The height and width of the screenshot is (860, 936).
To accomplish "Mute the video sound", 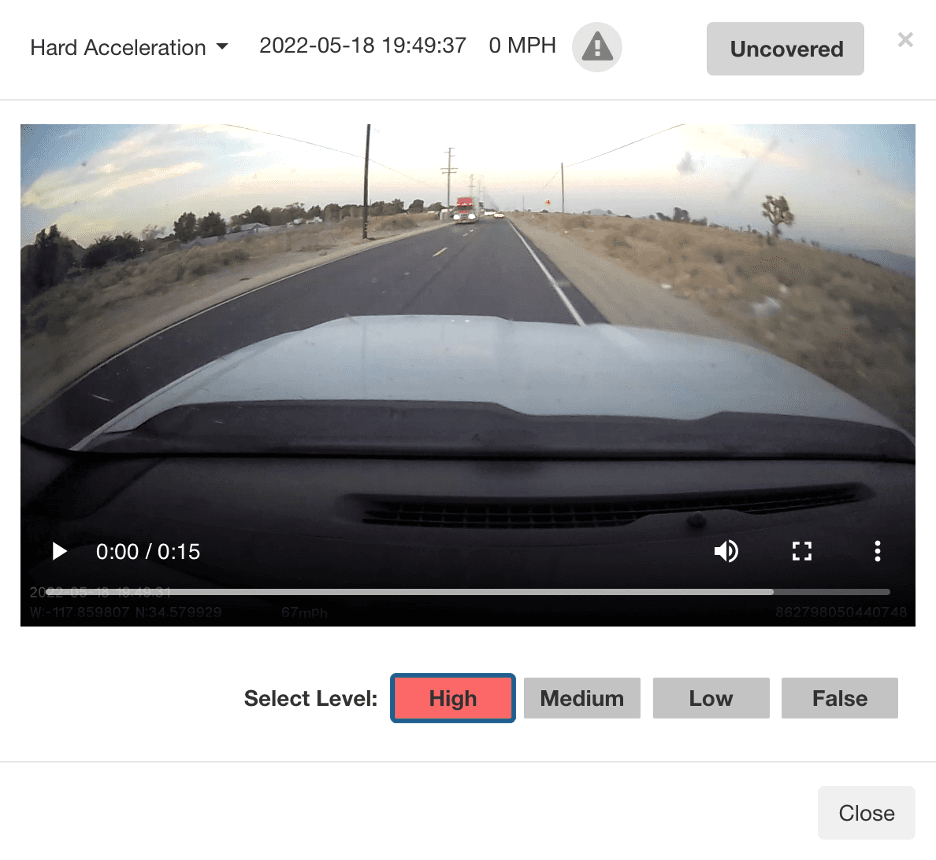I will pos(726,551).
